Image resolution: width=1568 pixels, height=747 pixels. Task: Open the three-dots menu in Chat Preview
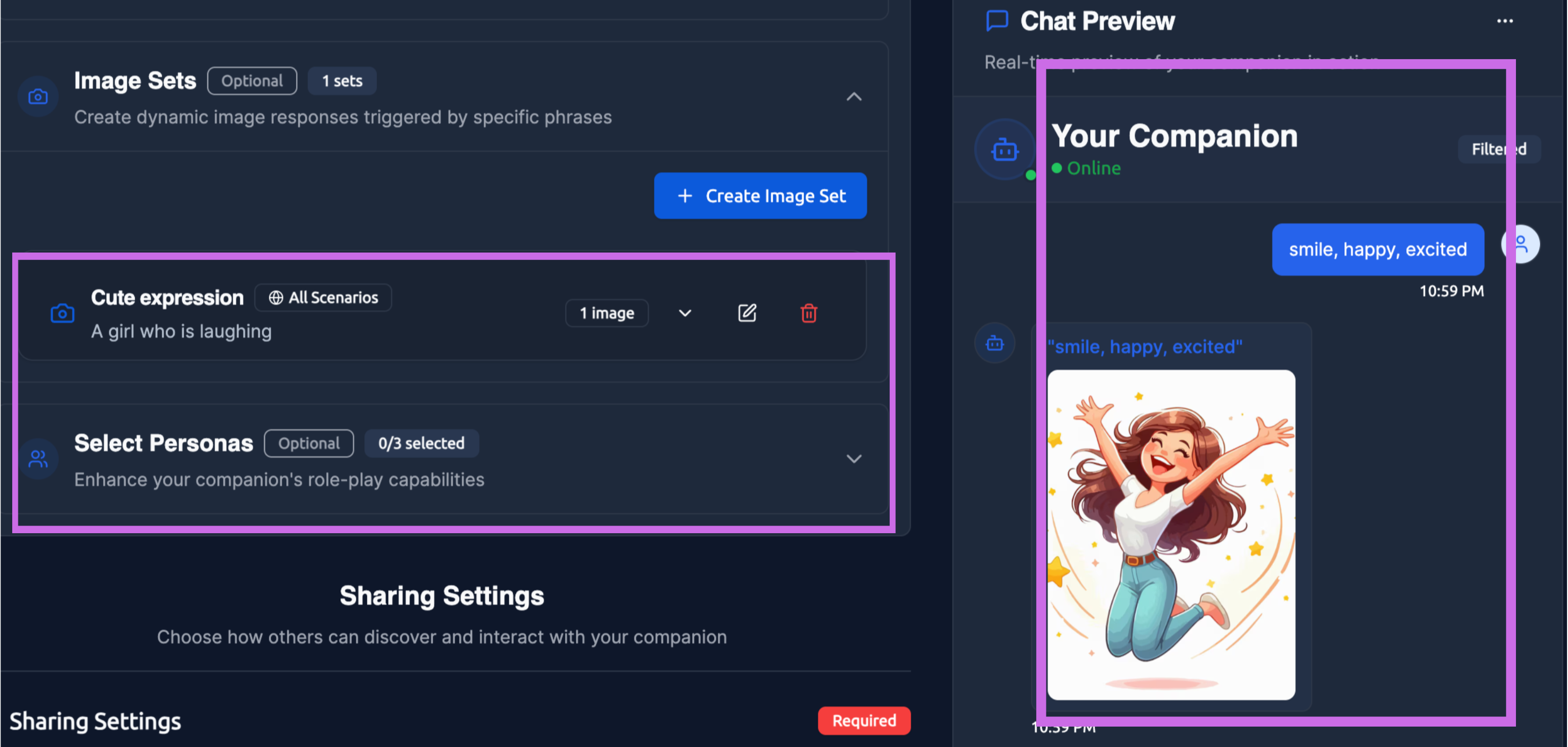click(1505, 21)
